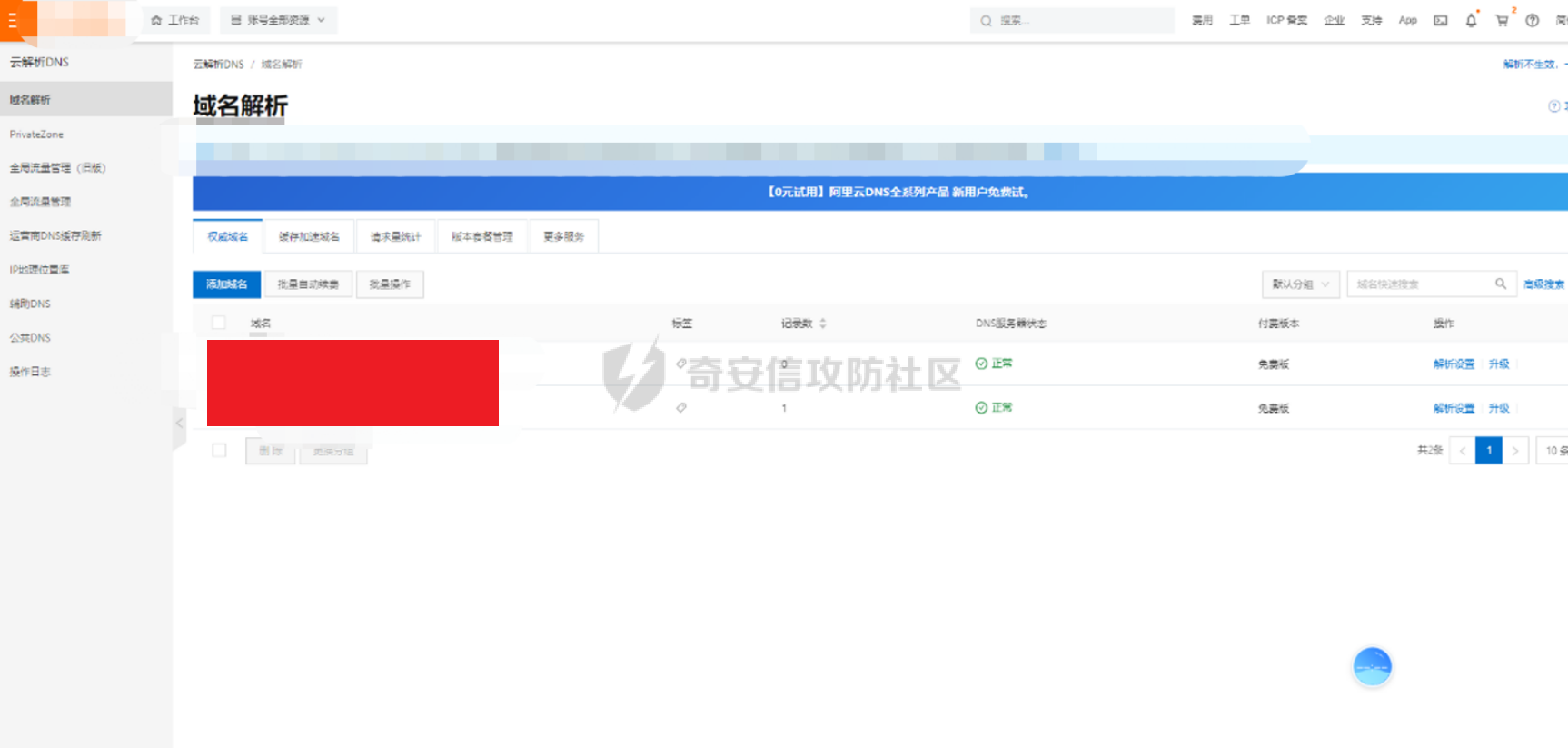Collapse the left sidebar using the arrow handle

click(179, 424)
